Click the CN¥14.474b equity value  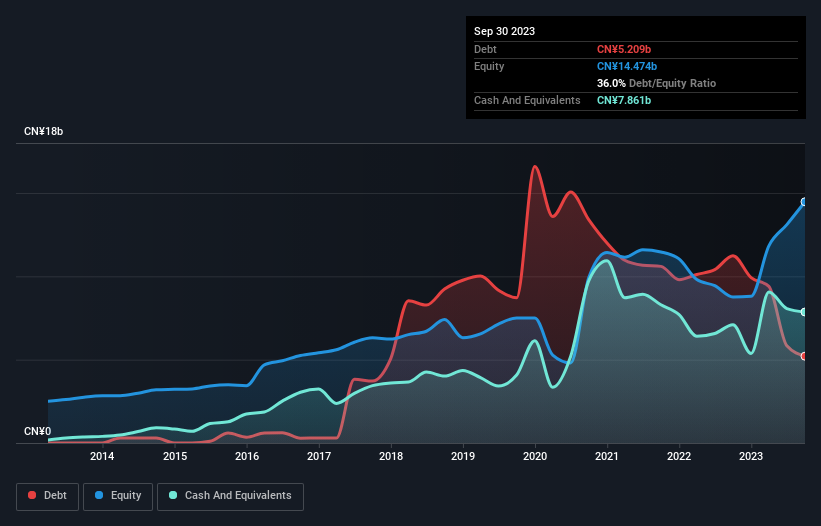click(627, 66)
